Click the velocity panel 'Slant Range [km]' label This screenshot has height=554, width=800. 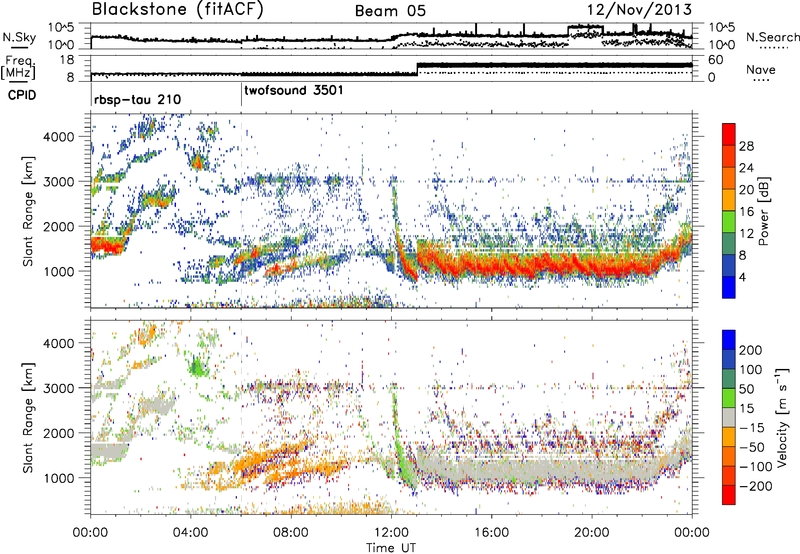coord(28,417)
